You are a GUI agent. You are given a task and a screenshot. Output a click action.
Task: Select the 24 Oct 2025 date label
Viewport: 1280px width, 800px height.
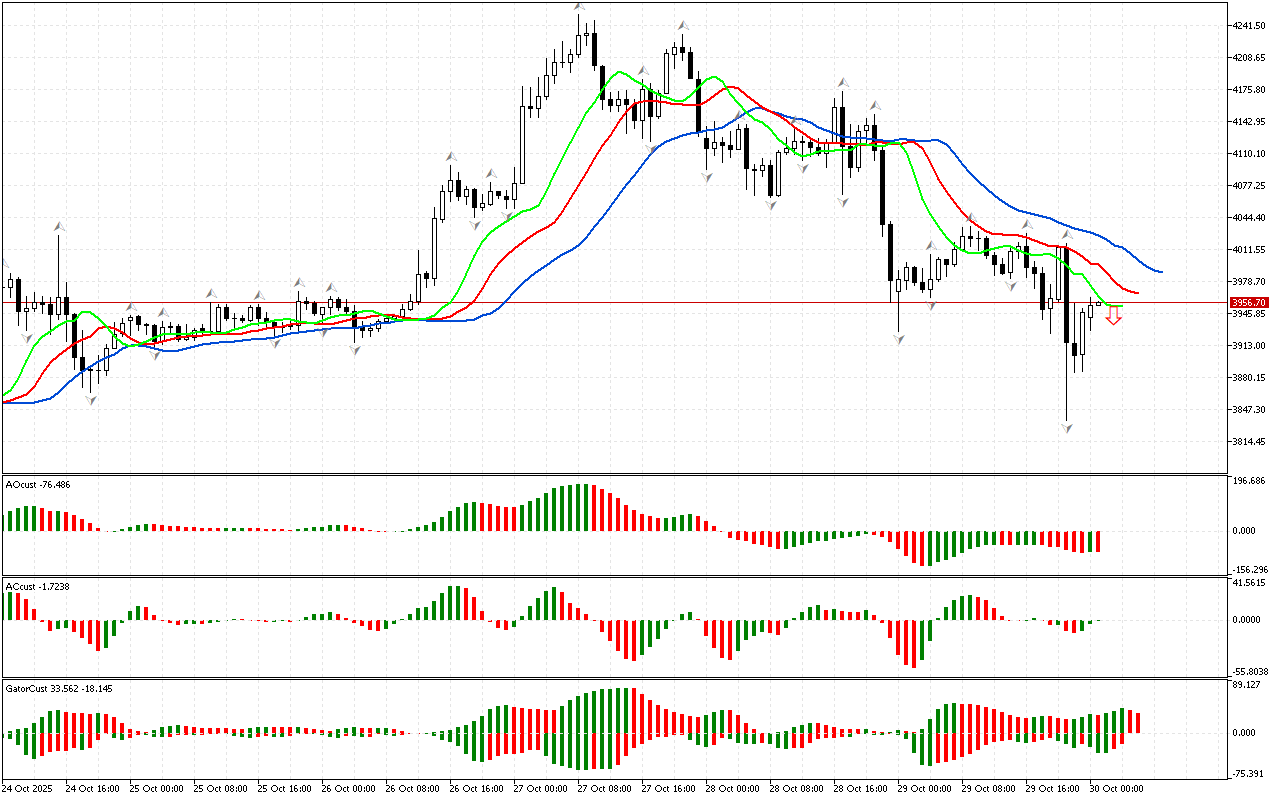[x=28, y=789]
